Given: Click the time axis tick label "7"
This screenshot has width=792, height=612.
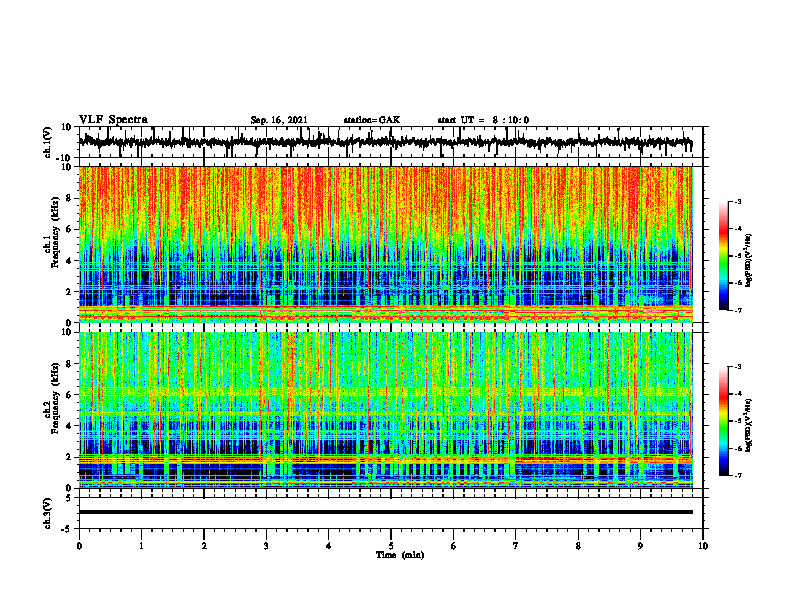Looking at the screenshot, I should click(516, 546).
